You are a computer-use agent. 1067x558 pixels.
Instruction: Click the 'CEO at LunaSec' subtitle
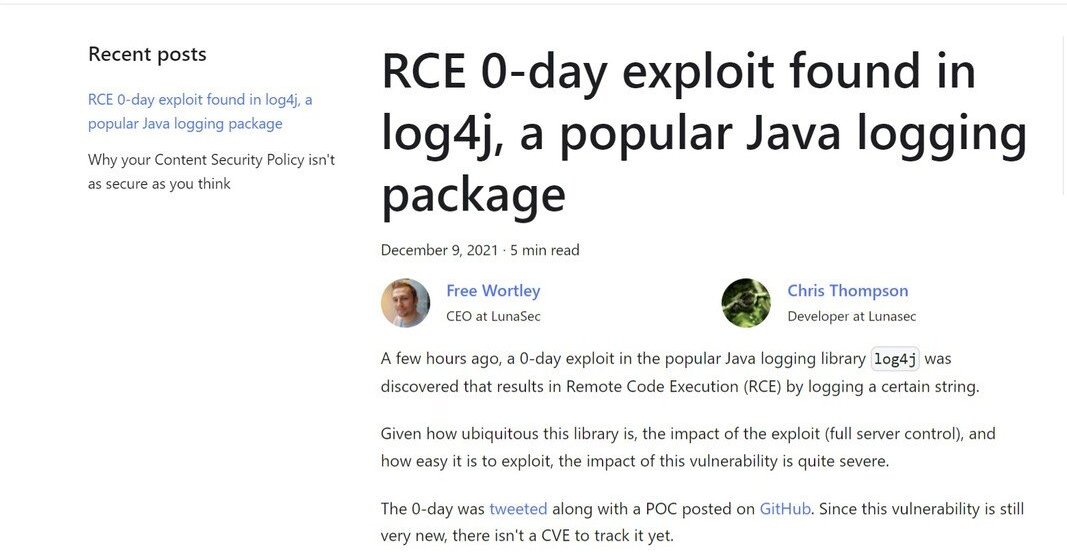(x=493, y=316)
